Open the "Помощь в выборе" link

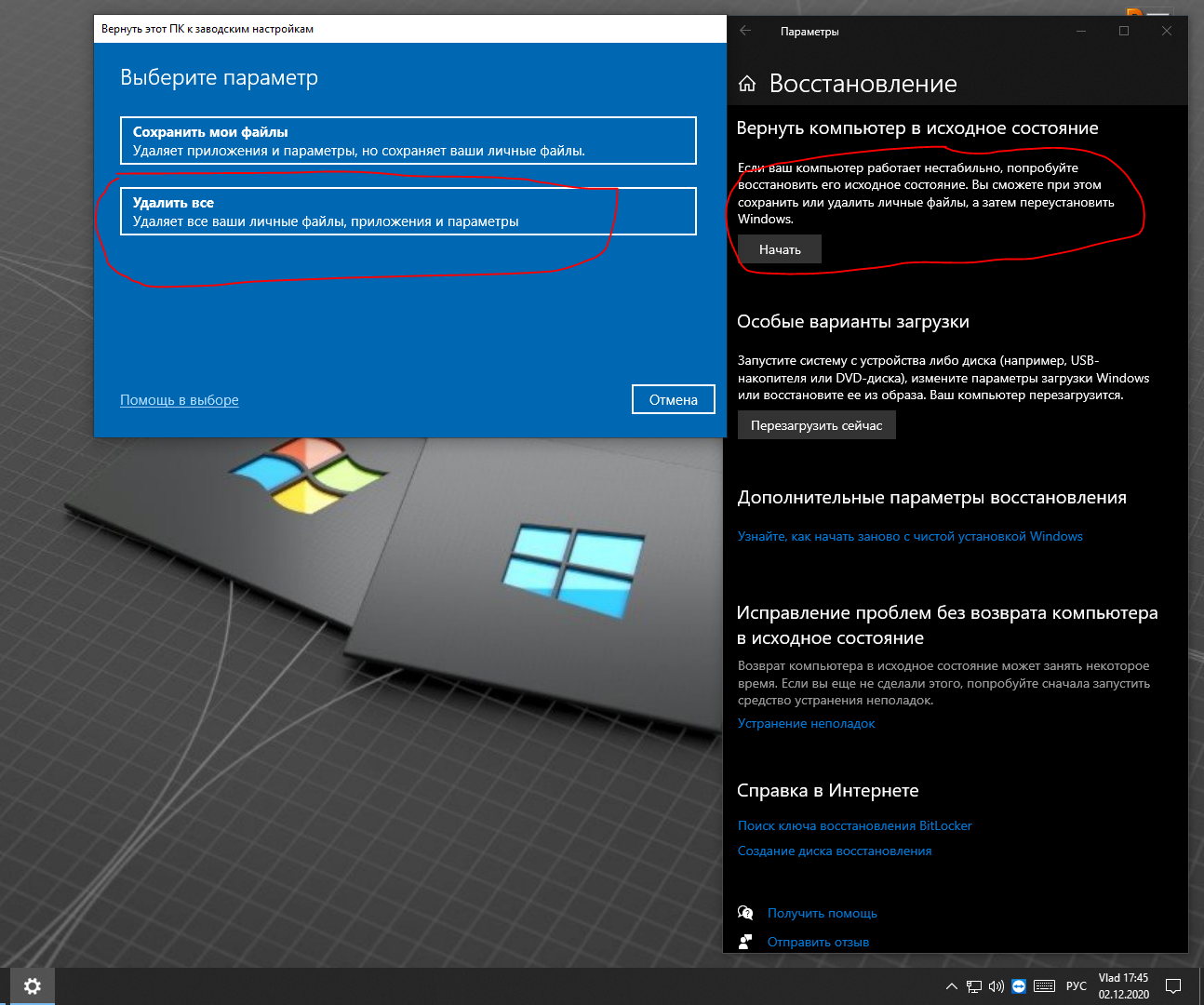(x=180, y=400)
